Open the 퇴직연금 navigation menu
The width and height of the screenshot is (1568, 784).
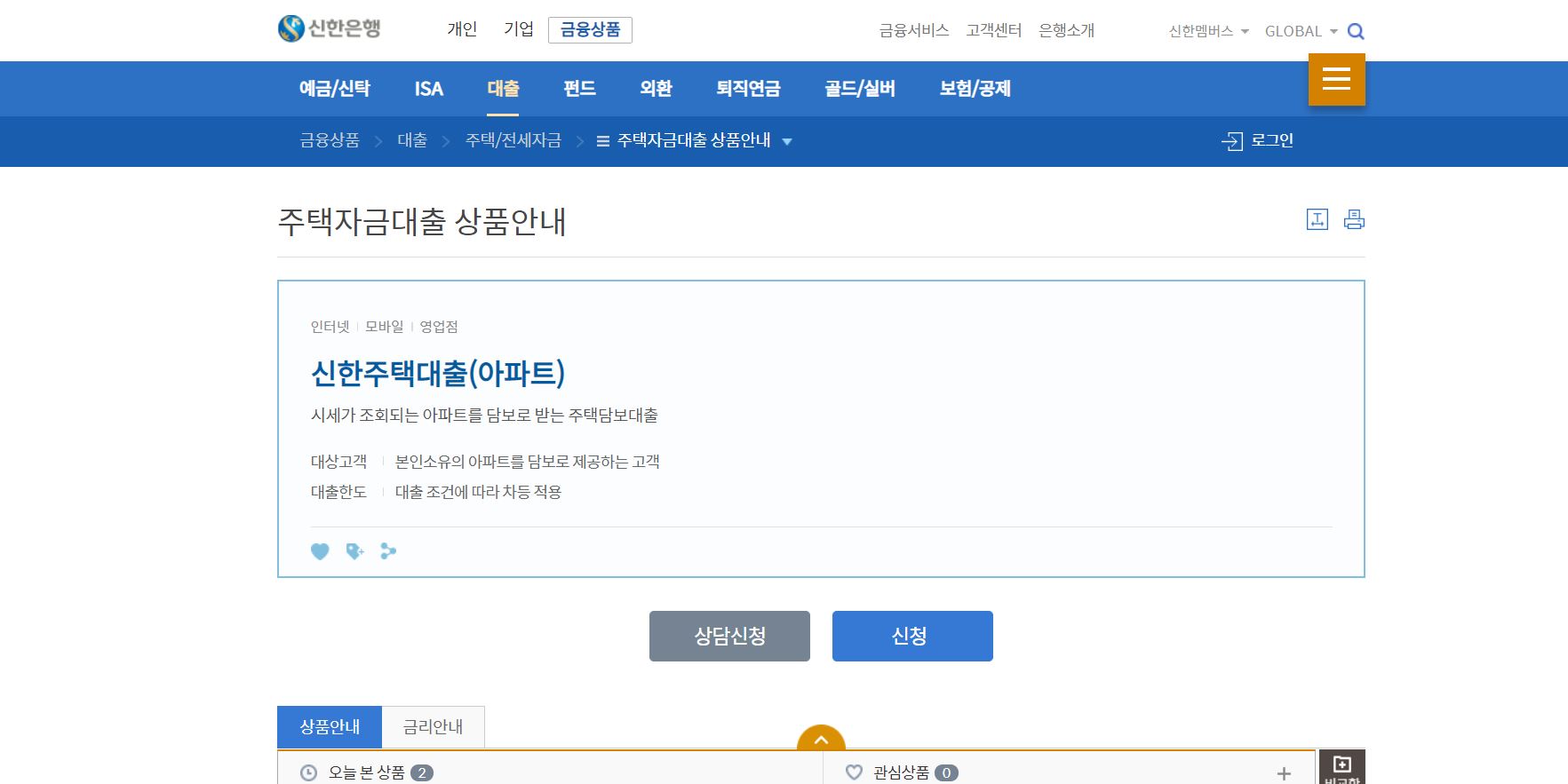click(x=748, y=88)
